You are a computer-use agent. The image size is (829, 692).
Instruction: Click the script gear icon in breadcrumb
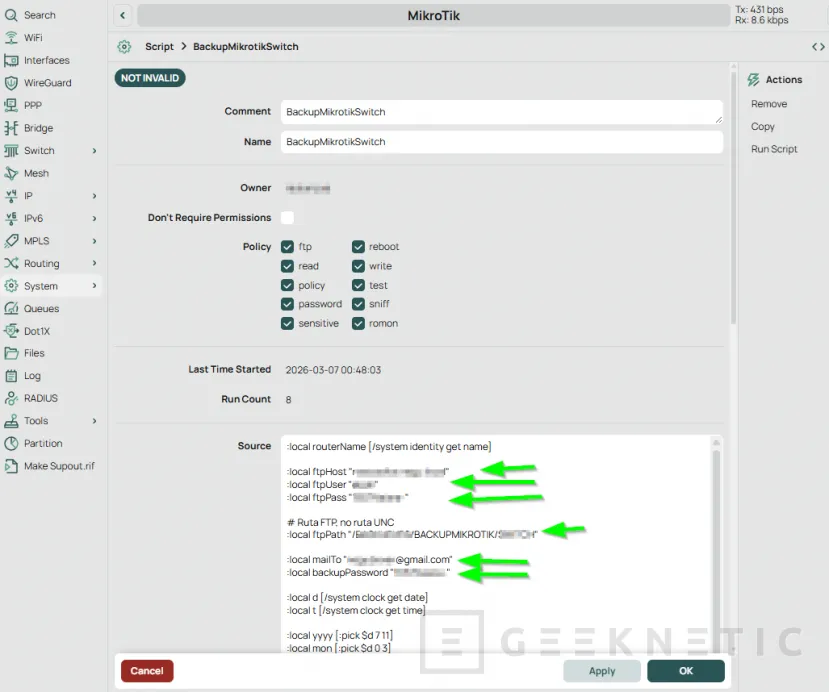click(124, 46)
